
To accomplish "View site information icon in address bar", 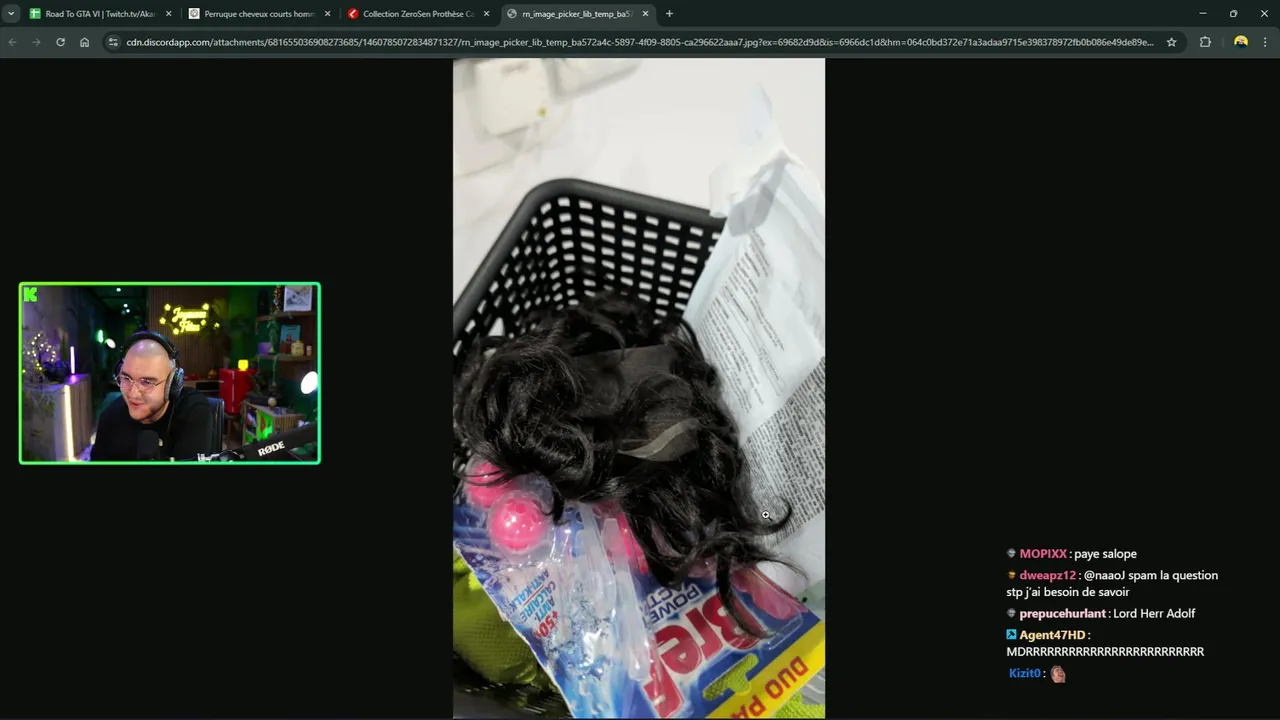I will [x=113, y=42].
